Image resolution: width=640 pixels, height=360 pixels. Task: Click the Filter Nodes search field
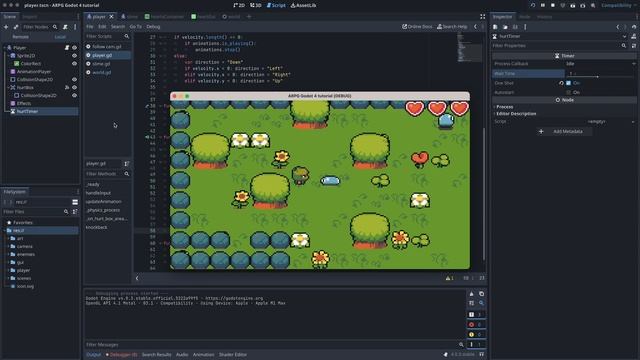[40, 27]
